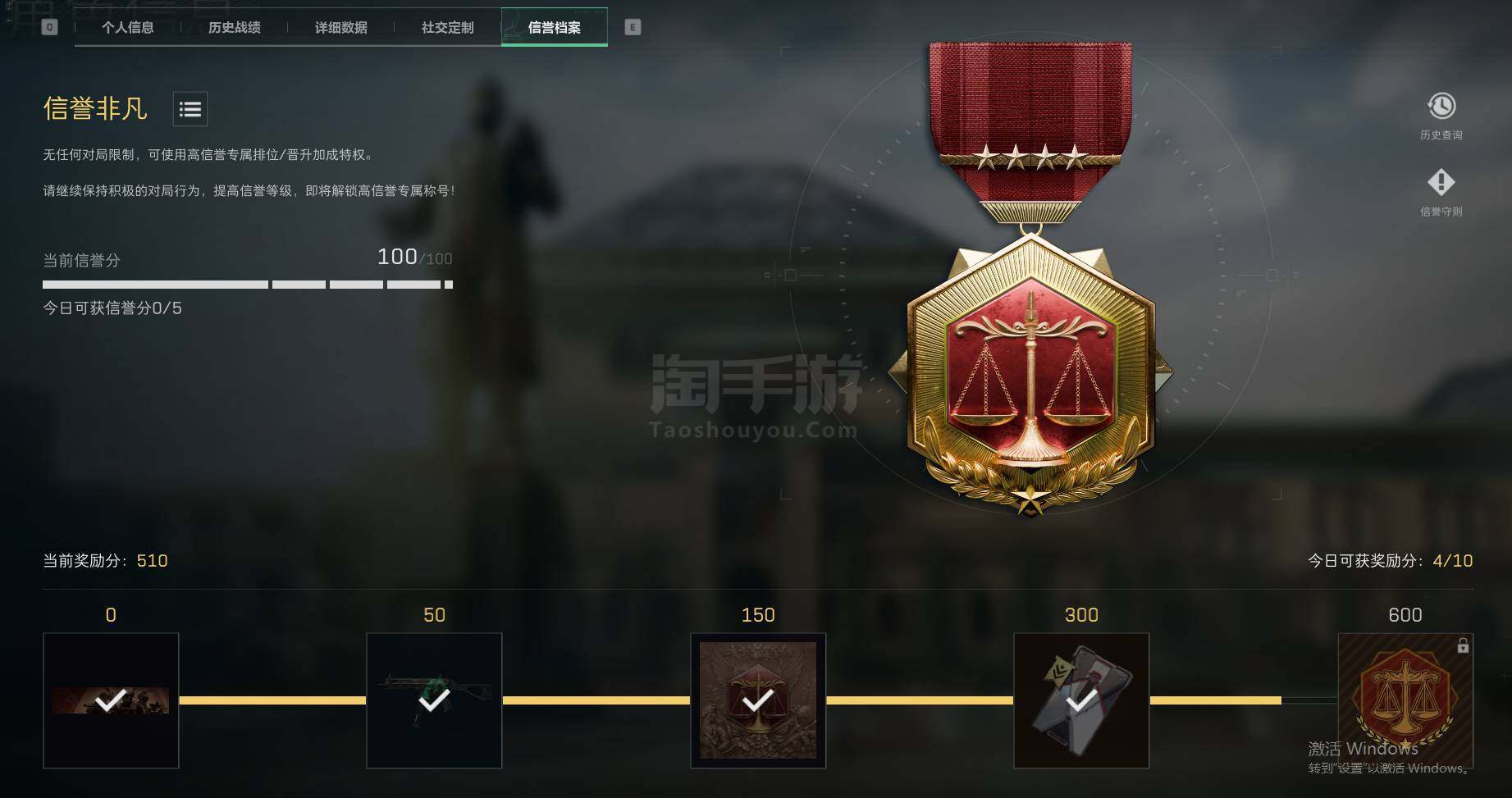Switch to the 个人信息 tab

tap(128, 27)
